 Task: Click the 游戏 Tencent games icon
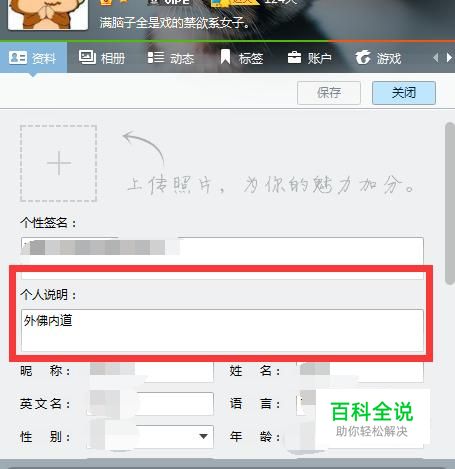point(363,57)
